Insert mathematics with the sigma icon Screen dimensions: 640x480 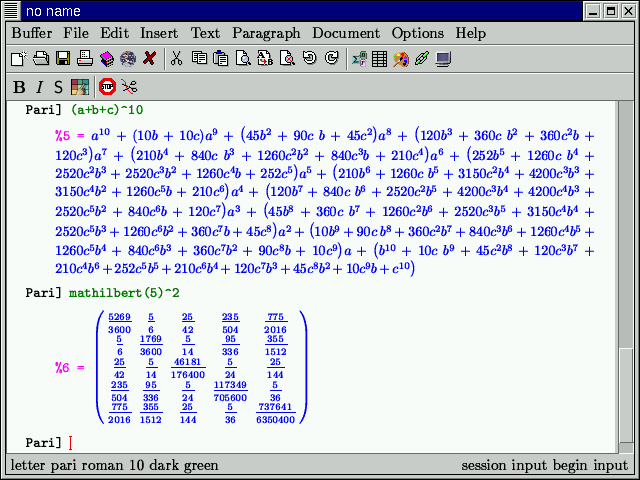pos(359,59)
